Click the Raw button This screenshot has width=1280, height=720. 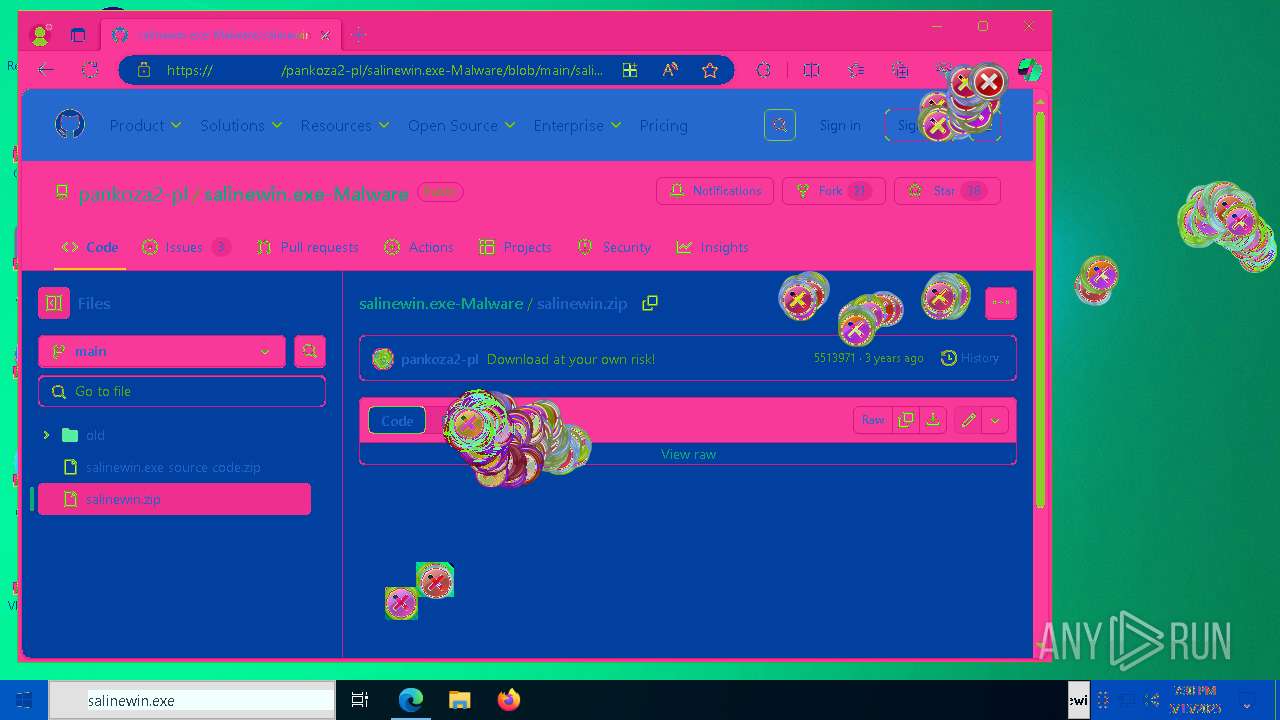click(x=873, y=420)
